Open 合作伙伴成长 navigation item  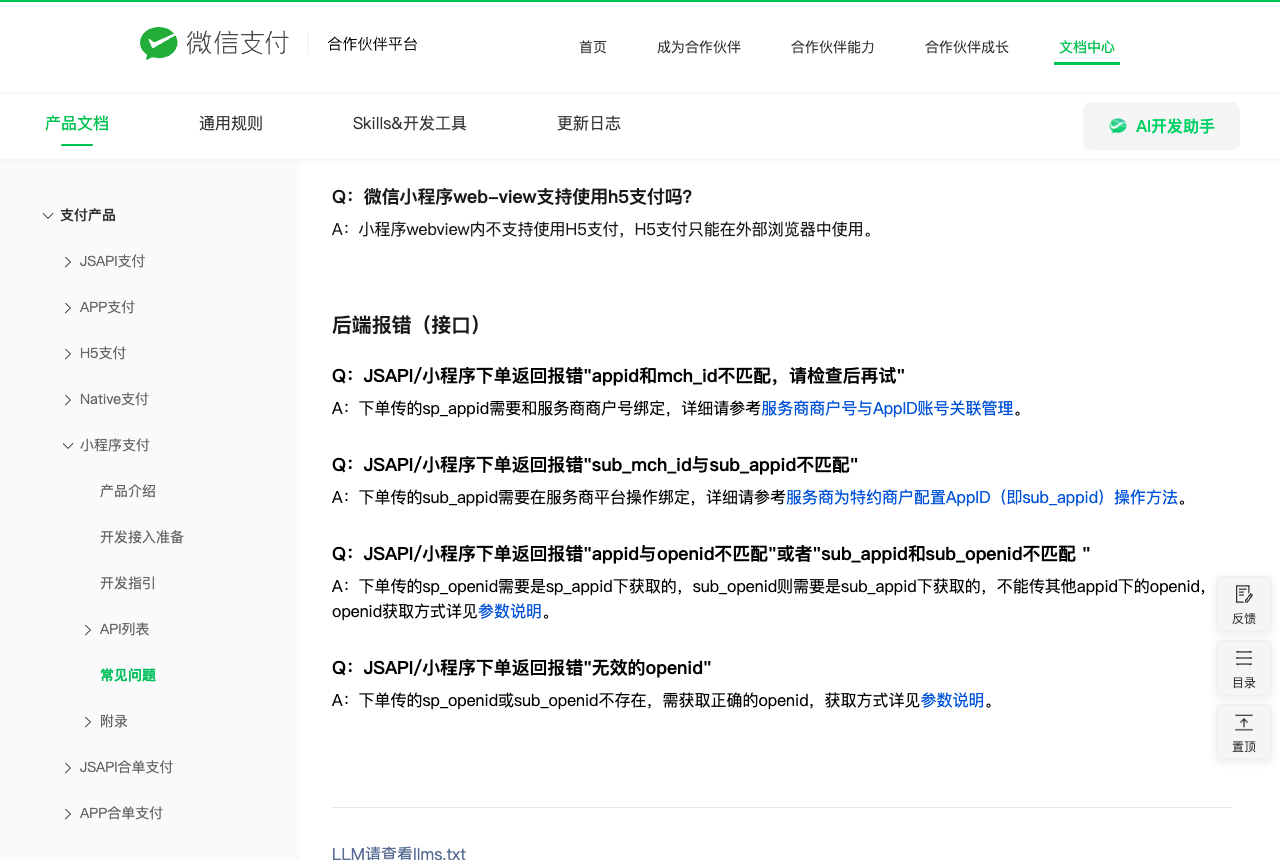967,47
